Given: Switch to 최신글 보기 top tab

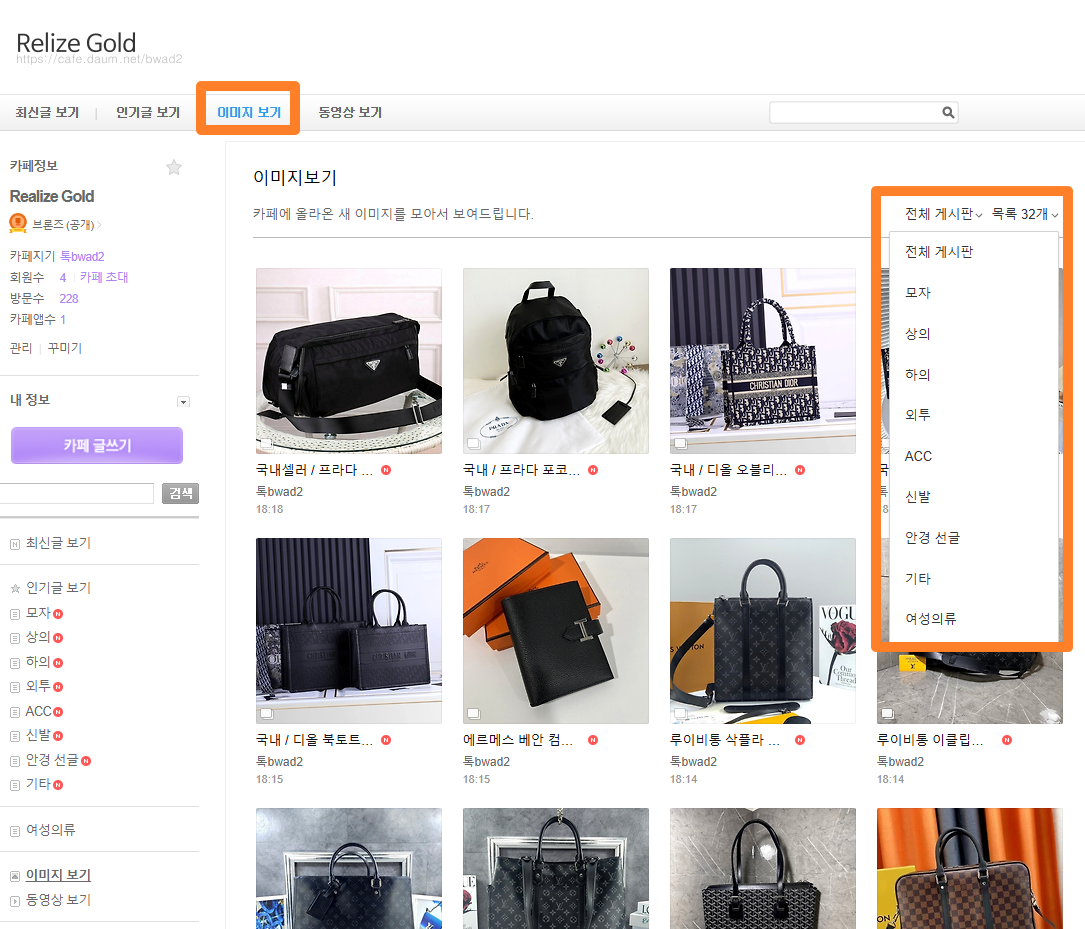Looking at the screenshot, I should click(x=47, y=112).
